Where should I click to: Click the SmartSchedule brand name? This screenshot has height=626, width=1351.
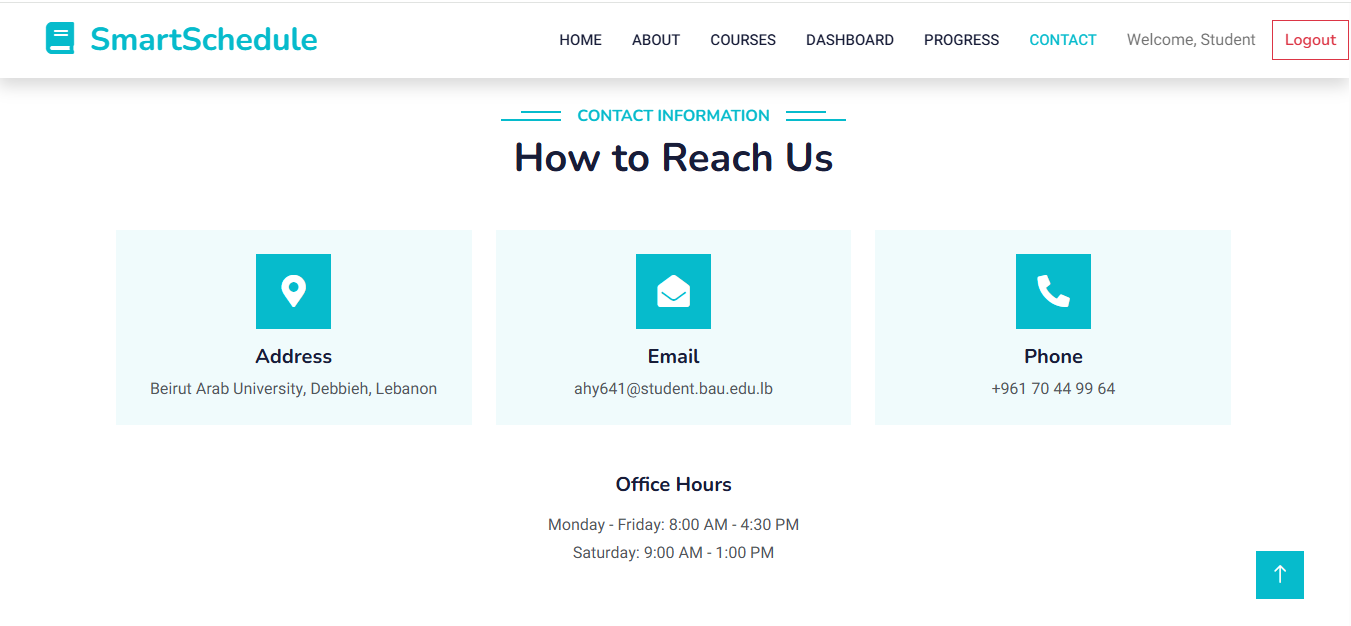[x=204, y=39]
